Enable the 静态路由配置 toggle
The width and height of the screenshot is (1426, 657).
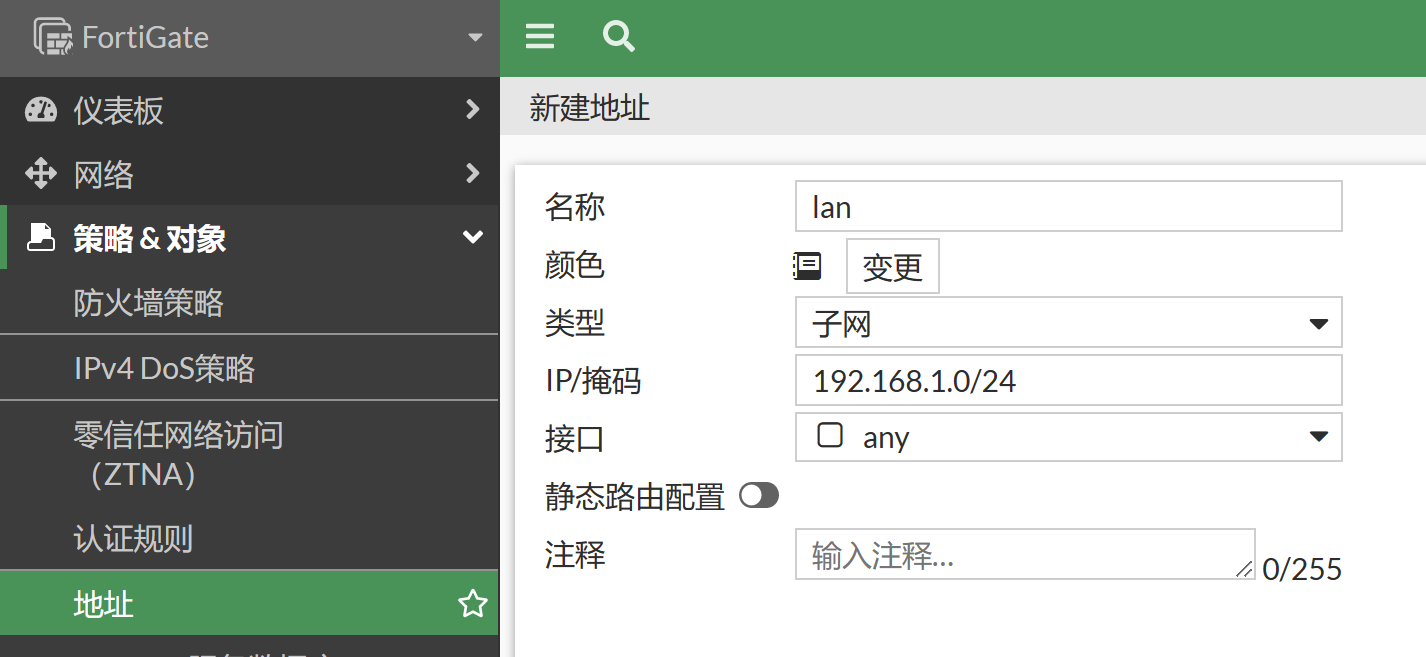pyautogui.click(x=758, y=496)
